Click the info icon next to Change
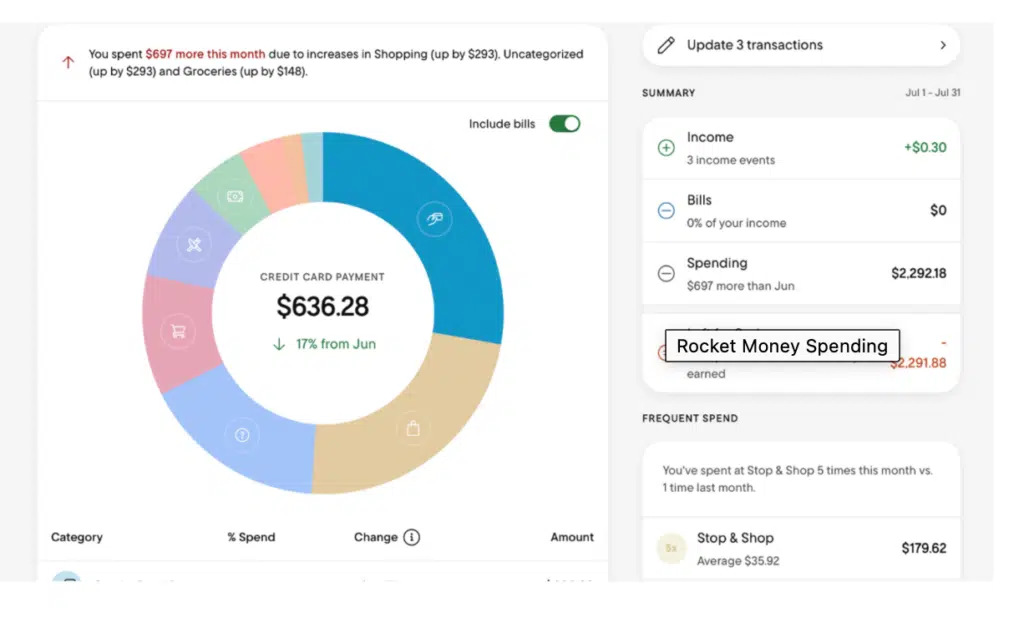This screenshot has height=638, width=1024. point(411,537)
